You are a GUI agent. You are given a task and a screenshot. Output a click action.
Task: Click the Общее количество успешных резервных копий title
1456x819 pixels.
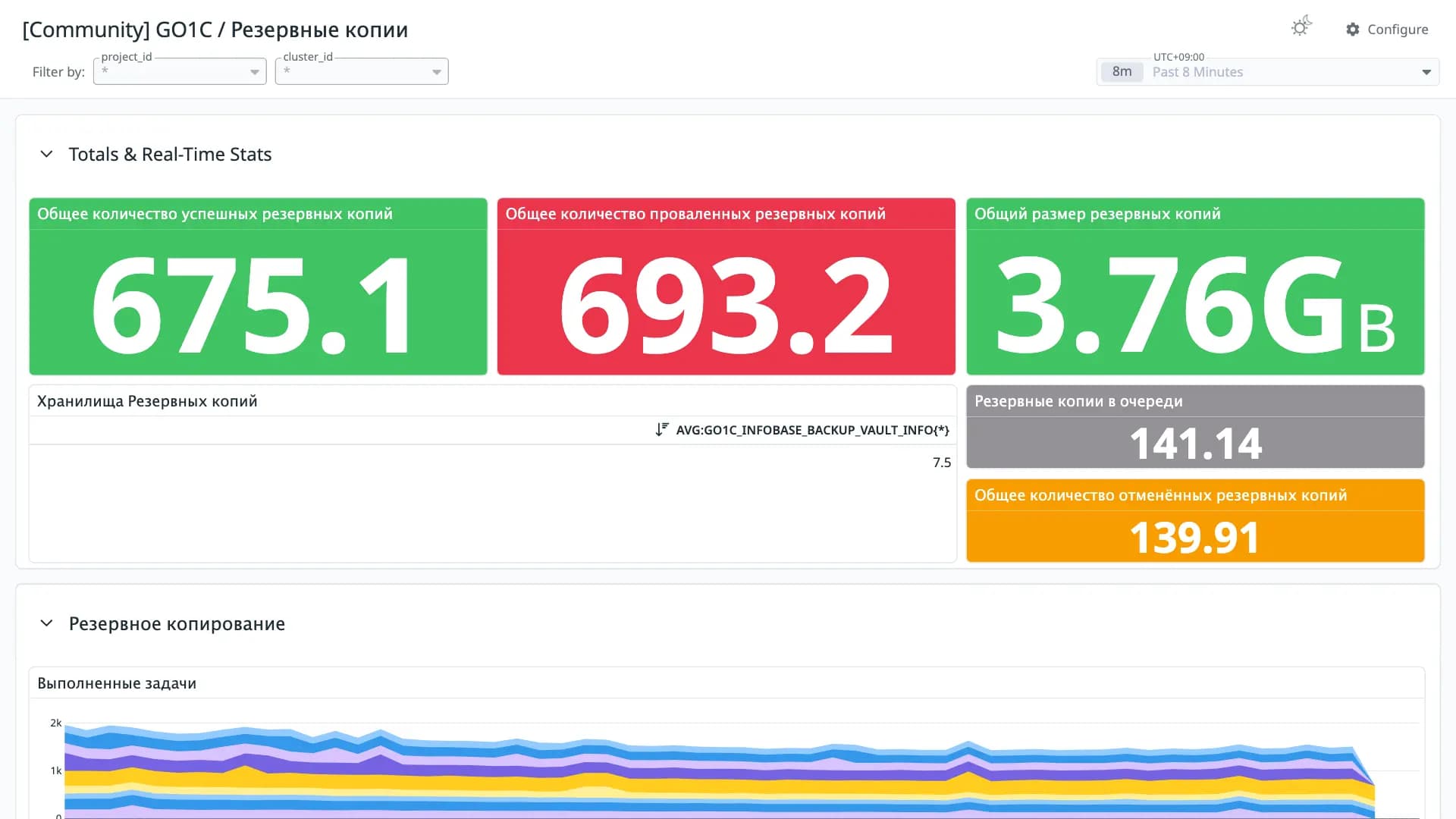[215, 214]
